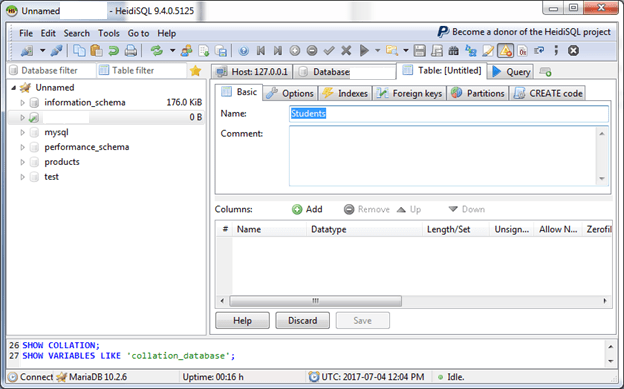Expand the test database node
Image resolution: width=624 pixels, height=389 pixels.
point(23,177)
